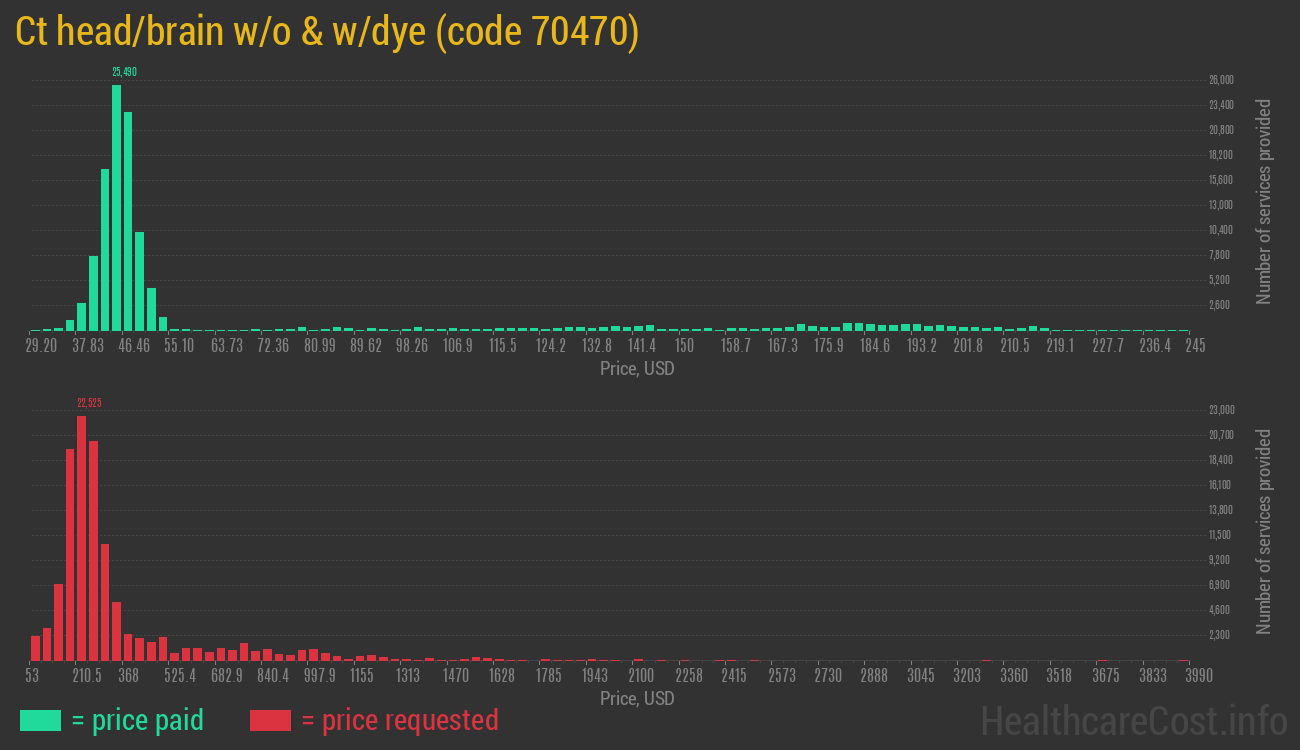The height and width of the screenshot is (750, 1300).
Task: Click the 150 tick label on the green chart axis
Action: coord(684,346)
